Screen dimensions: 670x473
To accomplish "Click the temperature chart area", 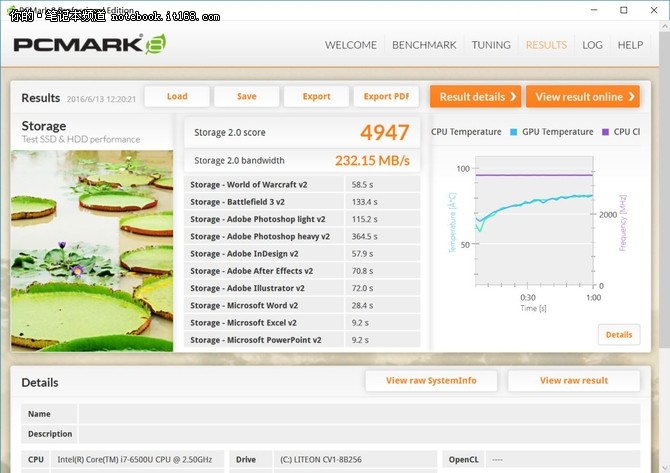I will click(534, 221).
